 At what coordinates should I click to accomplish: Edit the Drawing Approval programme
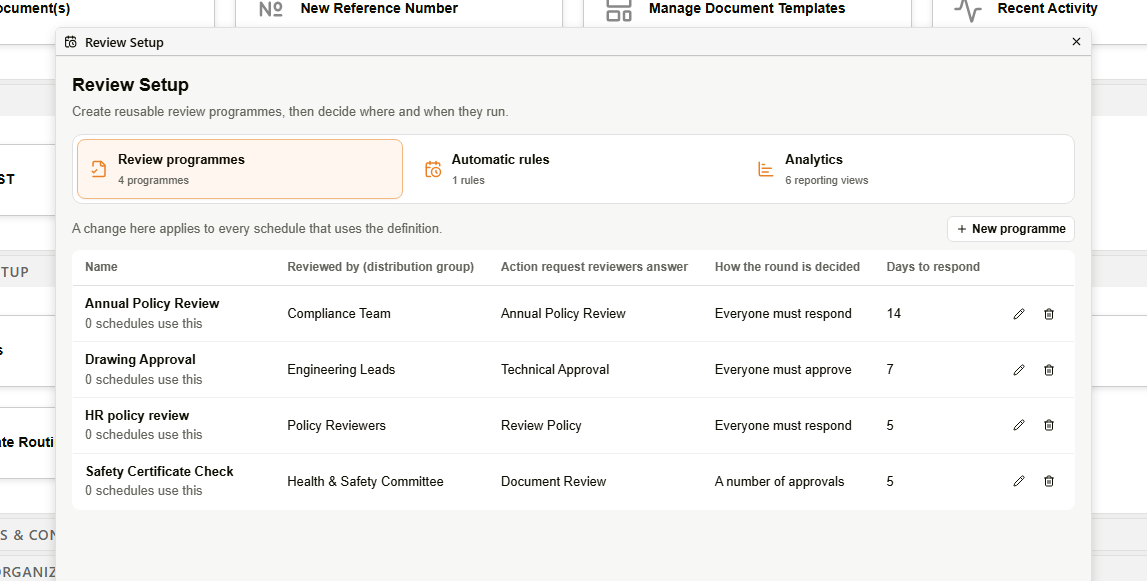click(1019, 370)
